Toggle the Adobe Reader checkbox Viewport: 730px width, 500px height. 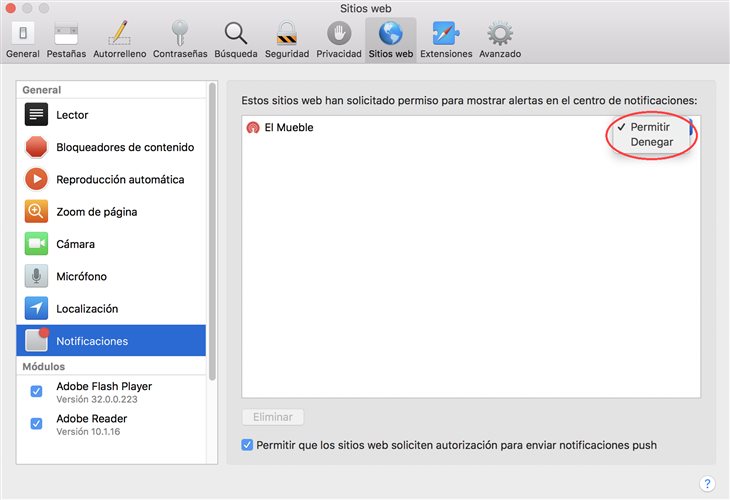pos(36,423)
